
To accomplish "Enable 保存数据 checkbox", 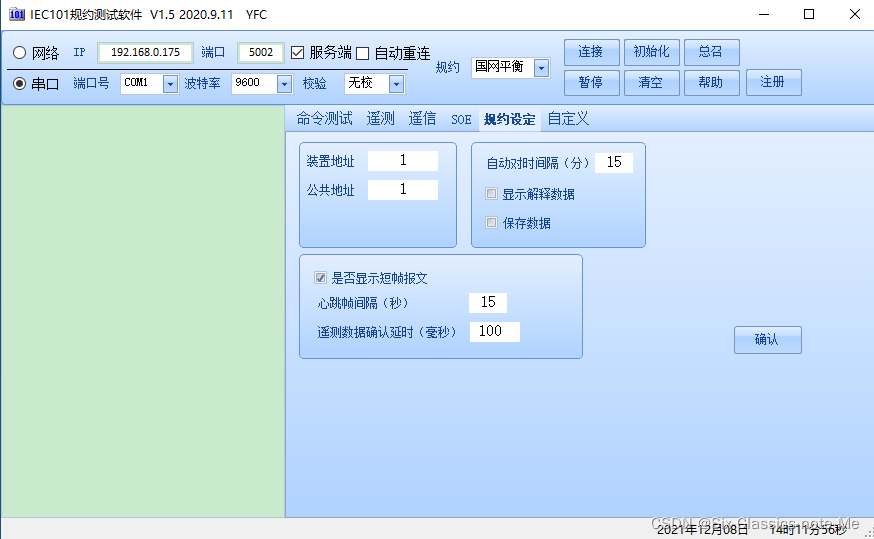I will [491, 222].
